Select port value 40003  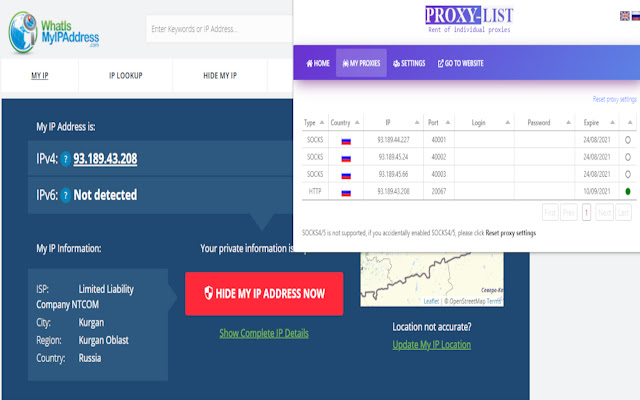click(x=439, y=174)
